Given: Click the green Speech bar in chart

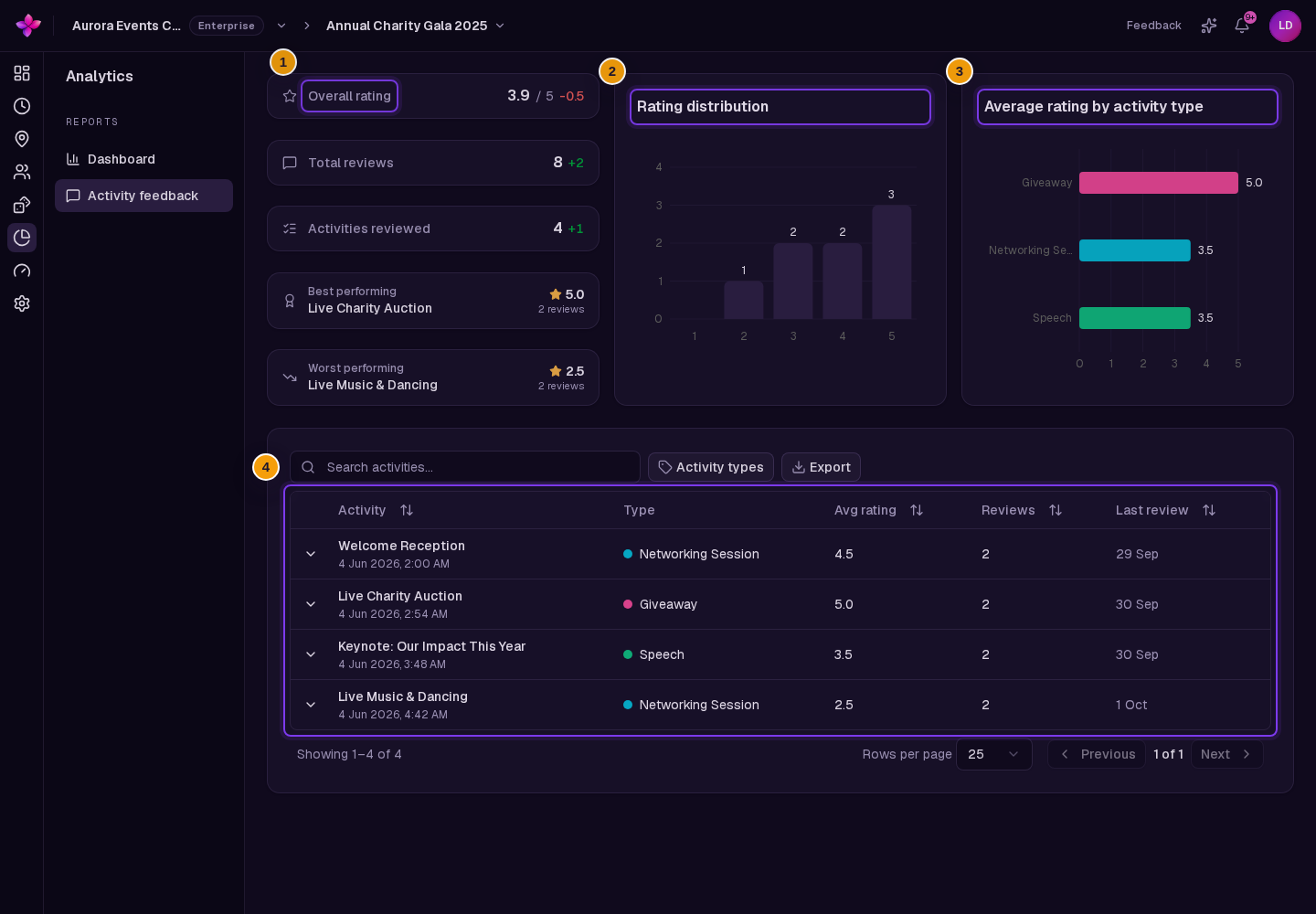Looking at the screenshot, I should point(1135,318).
